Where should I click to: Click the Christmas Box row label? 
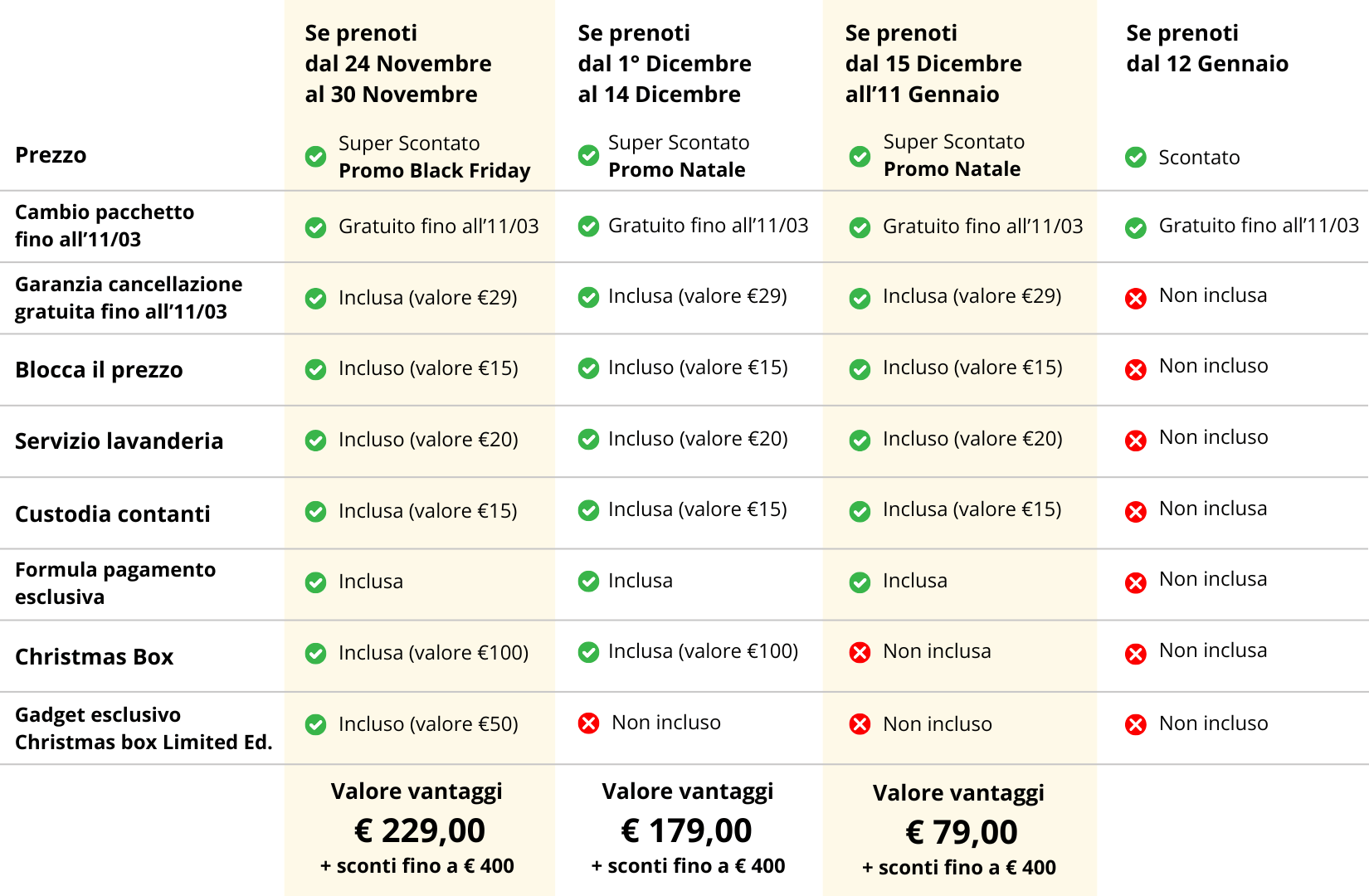(95, 657)
